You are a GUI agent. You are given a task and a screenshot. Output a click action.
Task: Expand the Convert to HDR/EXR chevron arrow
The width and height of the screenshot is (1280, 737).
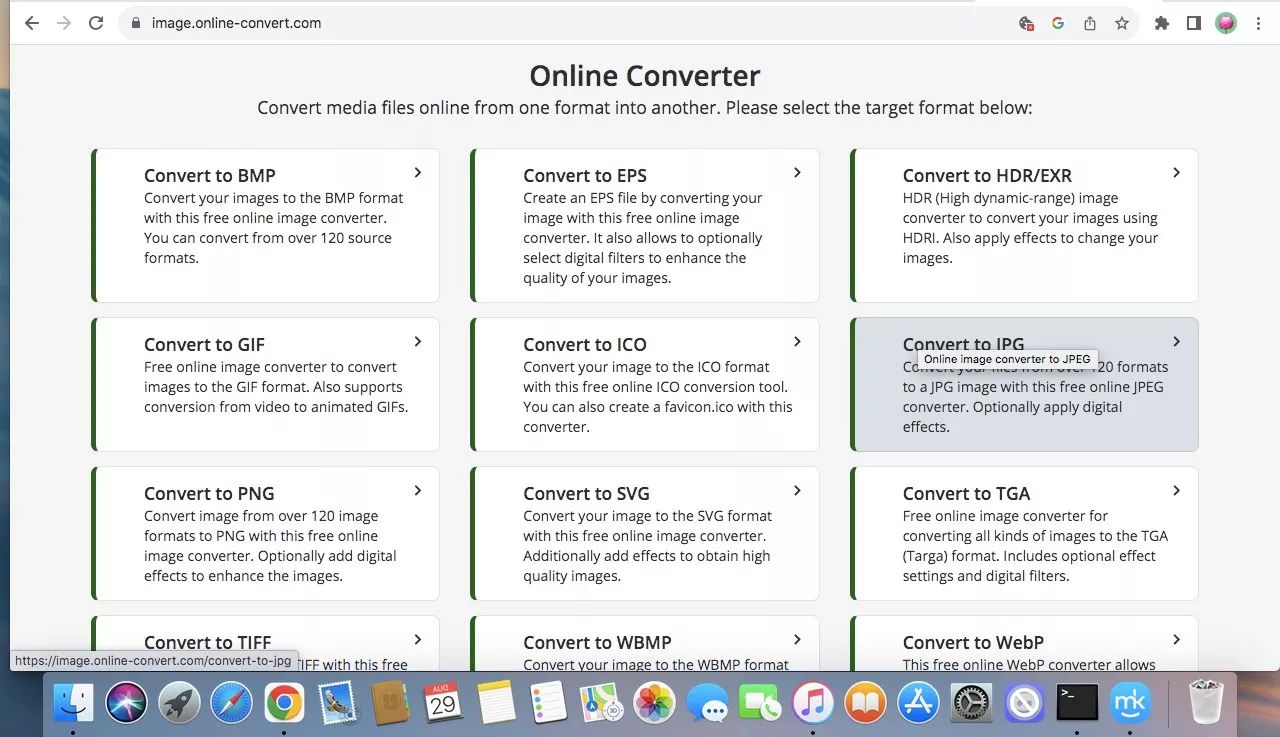[1176, 173]
